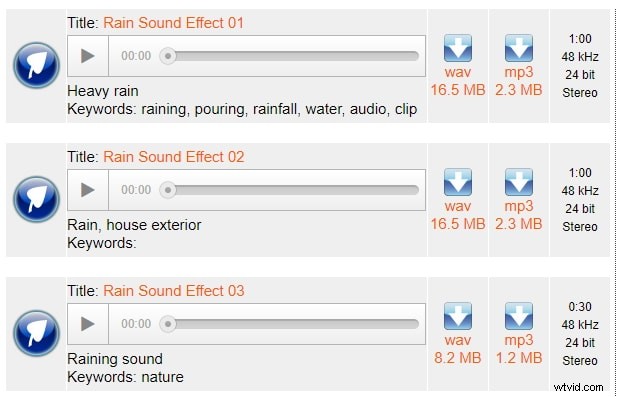Open Rain Sound Effect 02 title link
Screen dimensions: 624x397
pos(174,157)
